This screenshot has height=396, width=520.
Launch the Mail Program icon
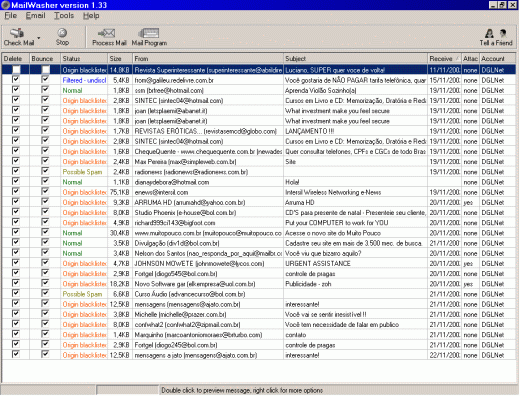149,37
